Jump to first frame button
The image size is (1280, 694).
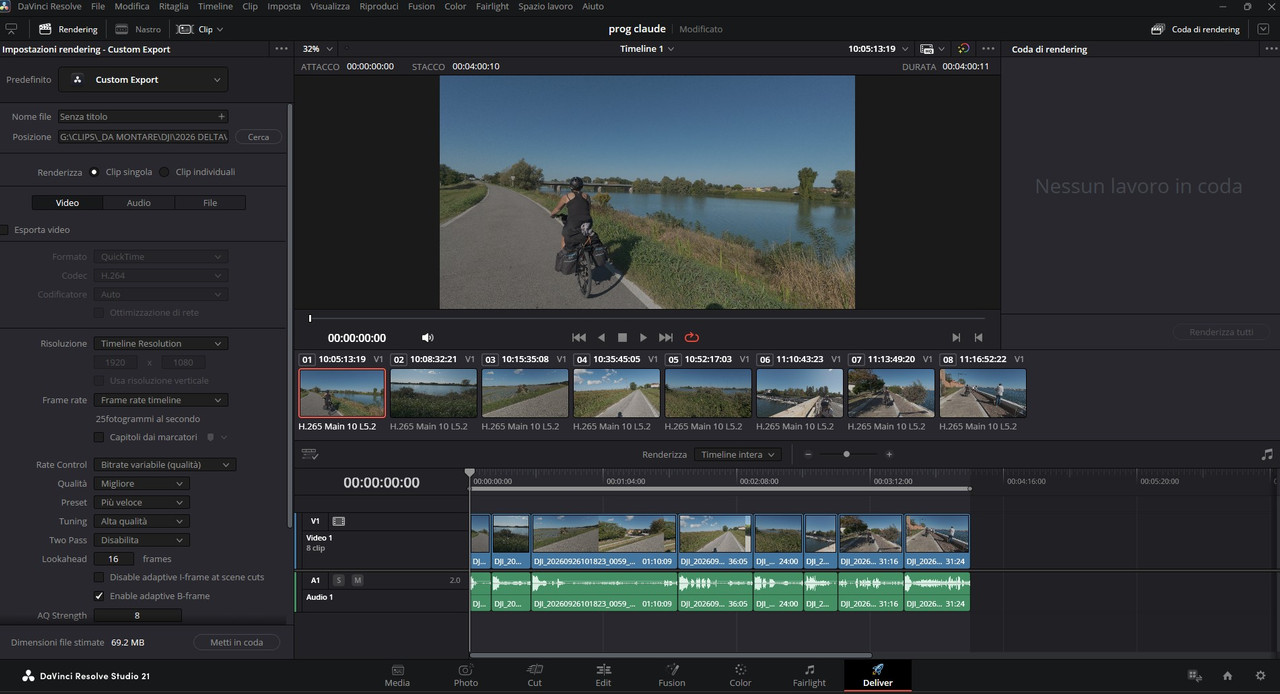click(x=578, y=338)
